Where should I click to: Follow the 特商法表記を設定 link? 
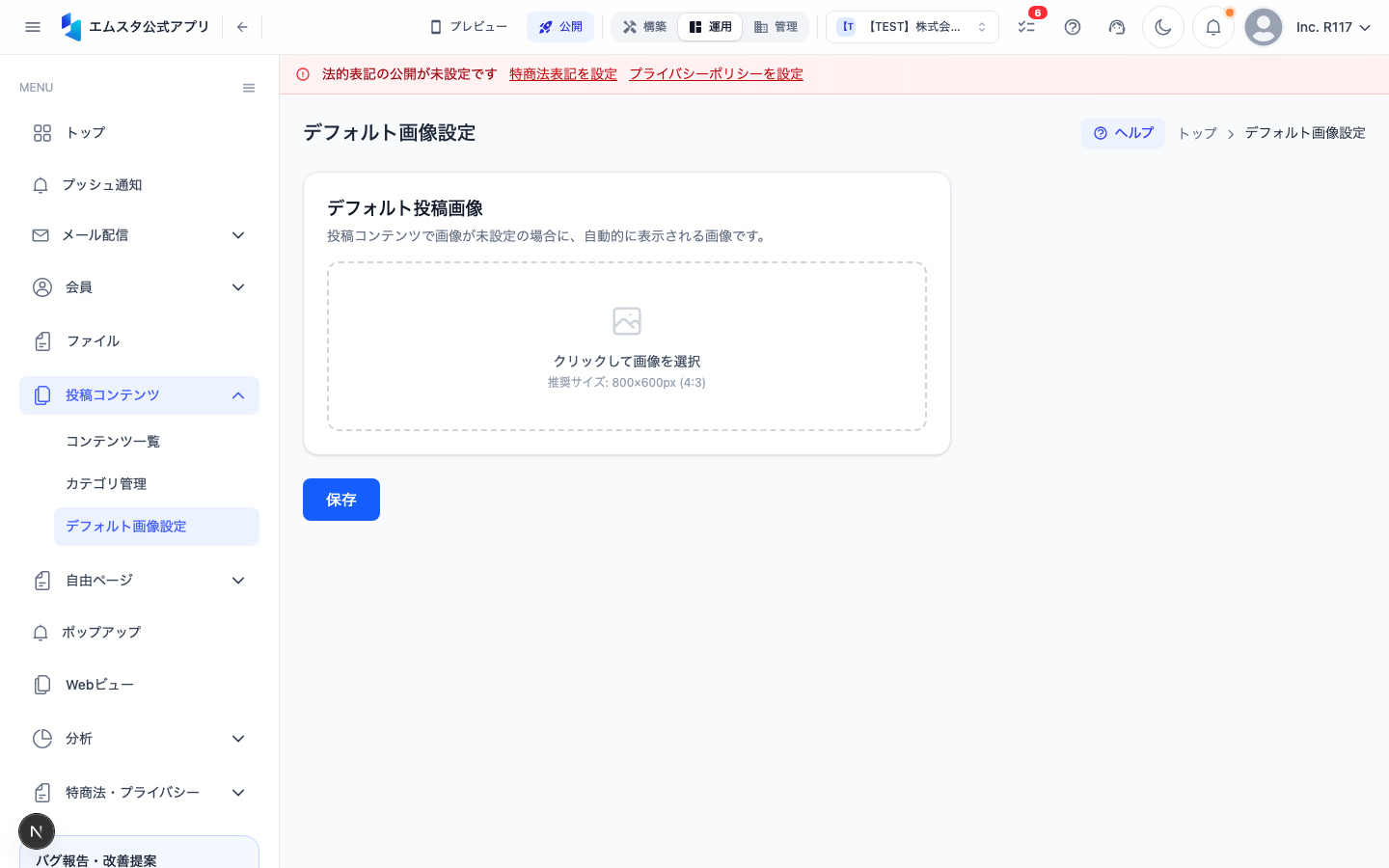tap(563, 74)
